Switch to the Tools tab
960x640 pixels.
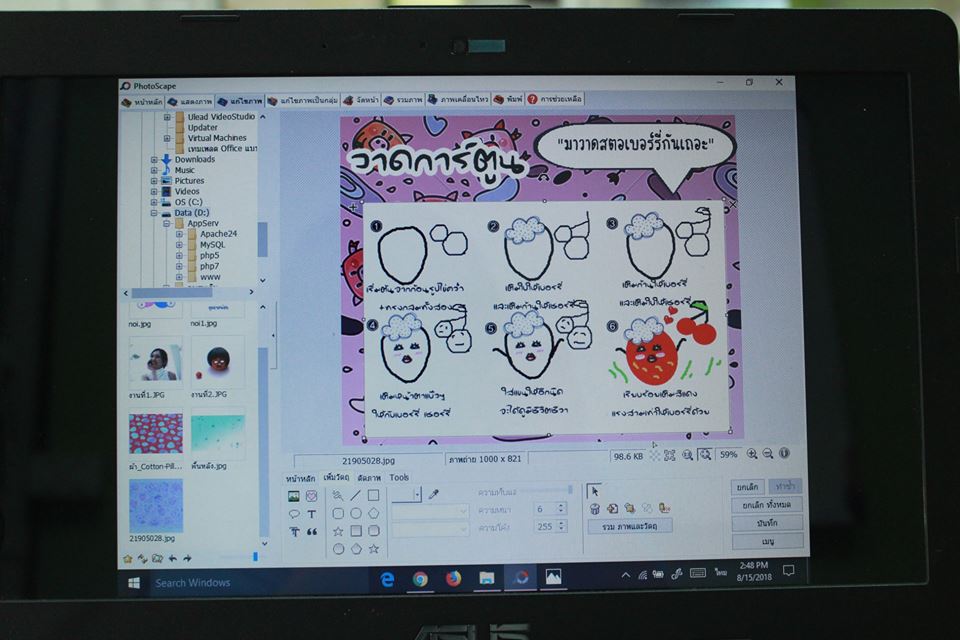coord(399,478)
